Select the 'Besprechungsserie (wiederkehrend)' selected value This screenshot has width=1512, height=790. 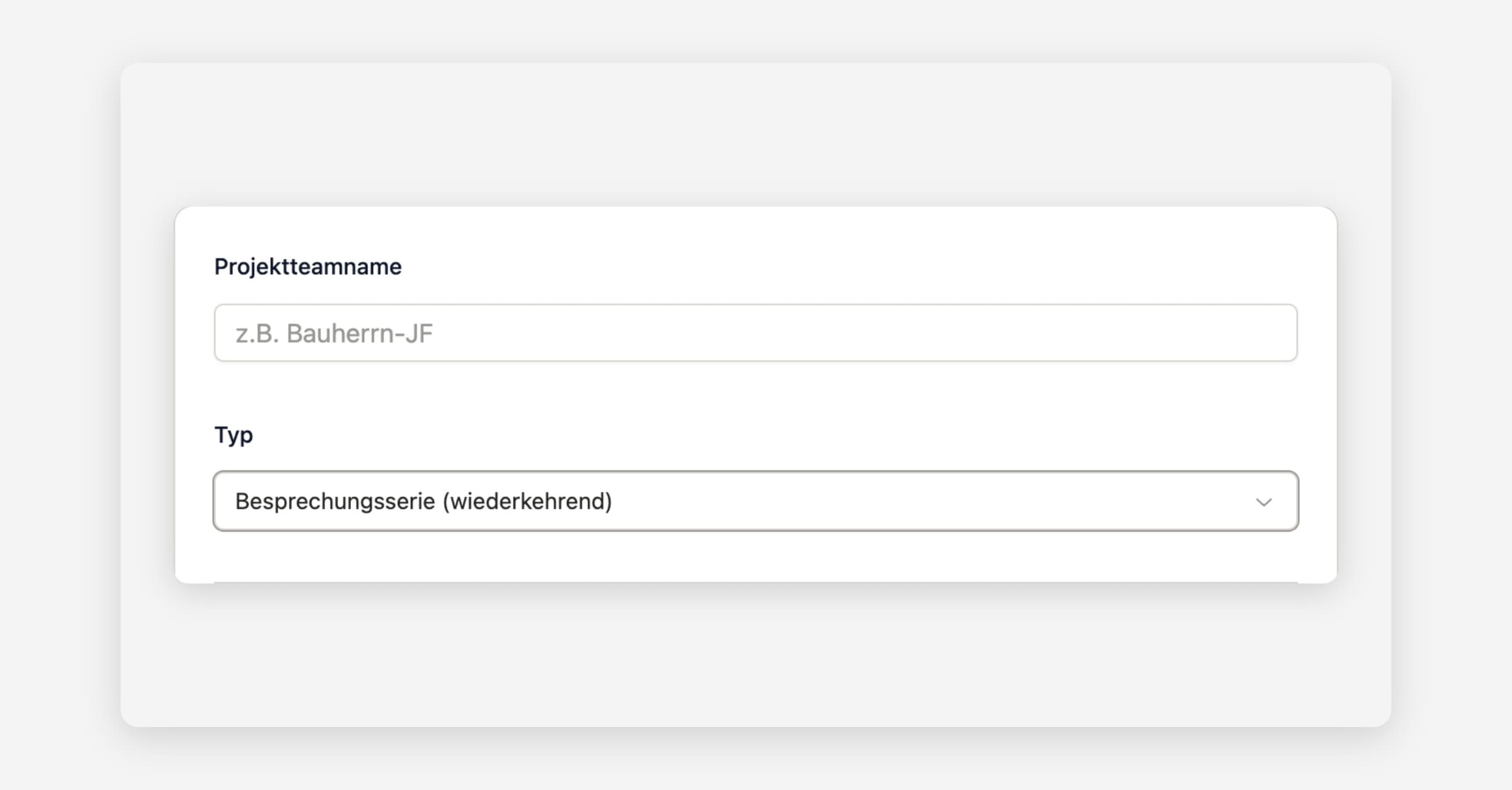point(423,501)
